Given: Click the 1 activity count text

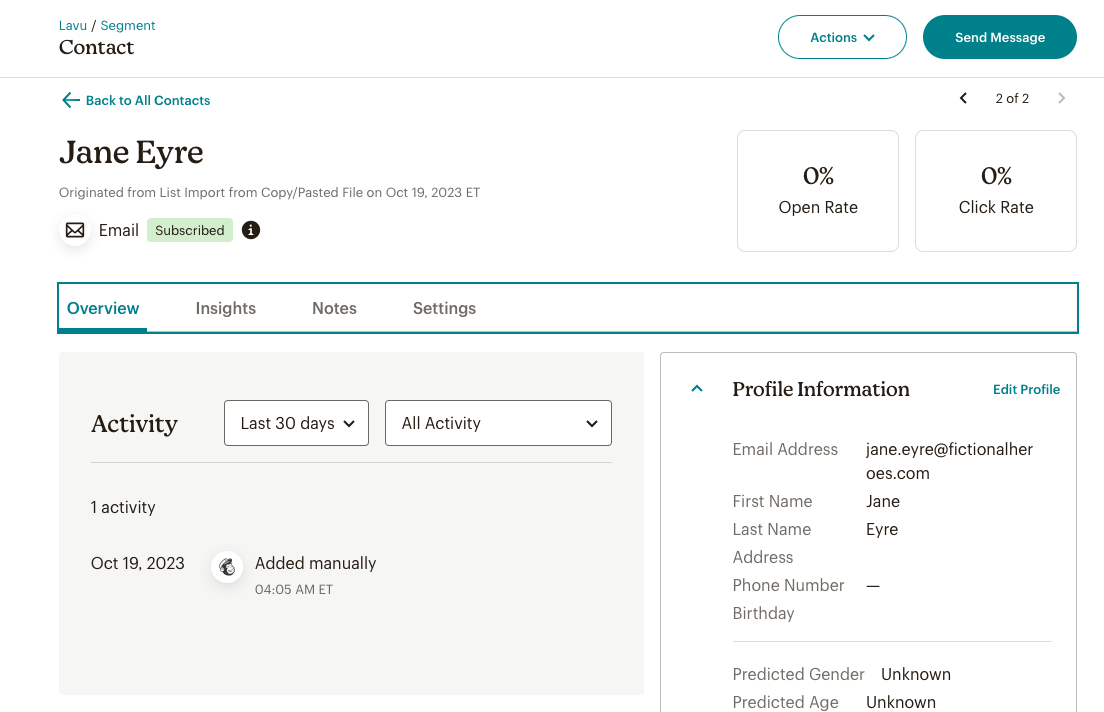Looking at the screenshot, I should point(123,508).
